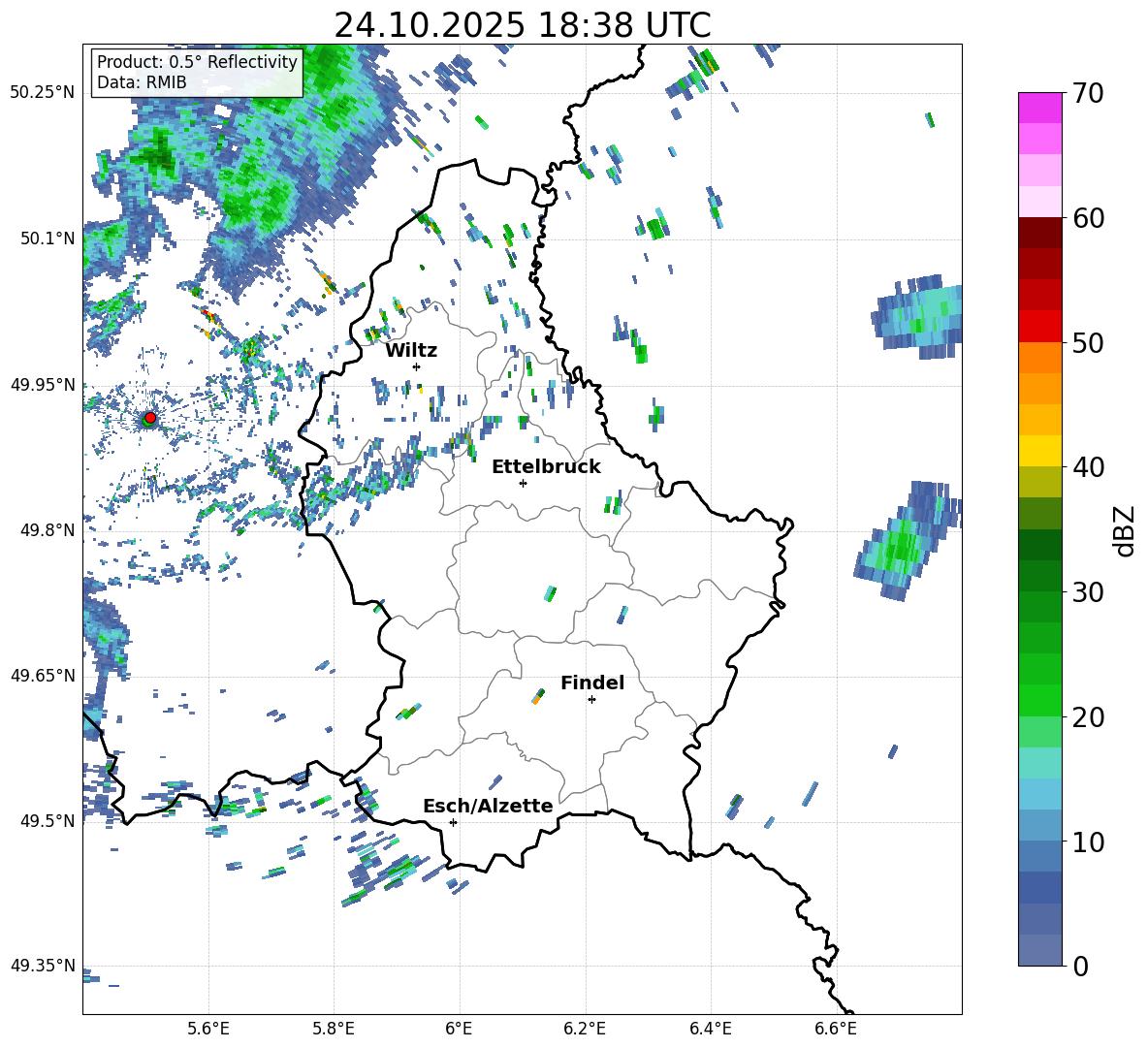Click the orange colorbar segment just below 50
The width and height of the screenshot is (1148, 1048).
click(x=1039, y=357)
